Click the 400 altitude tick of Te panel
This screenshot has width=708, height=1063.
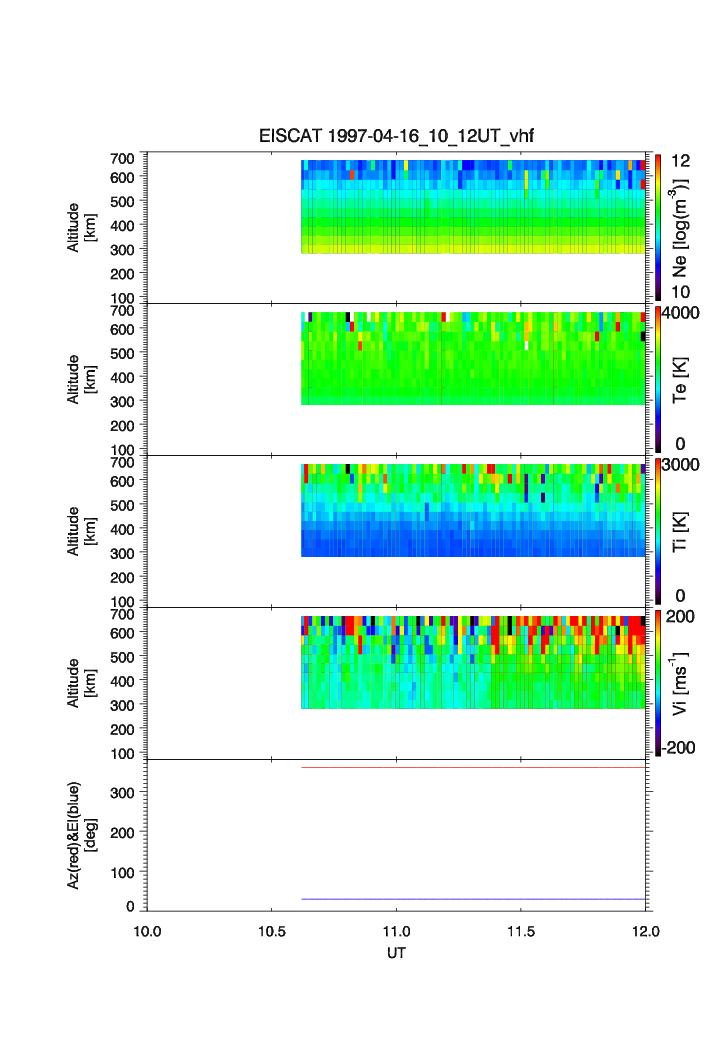point(122,378)
